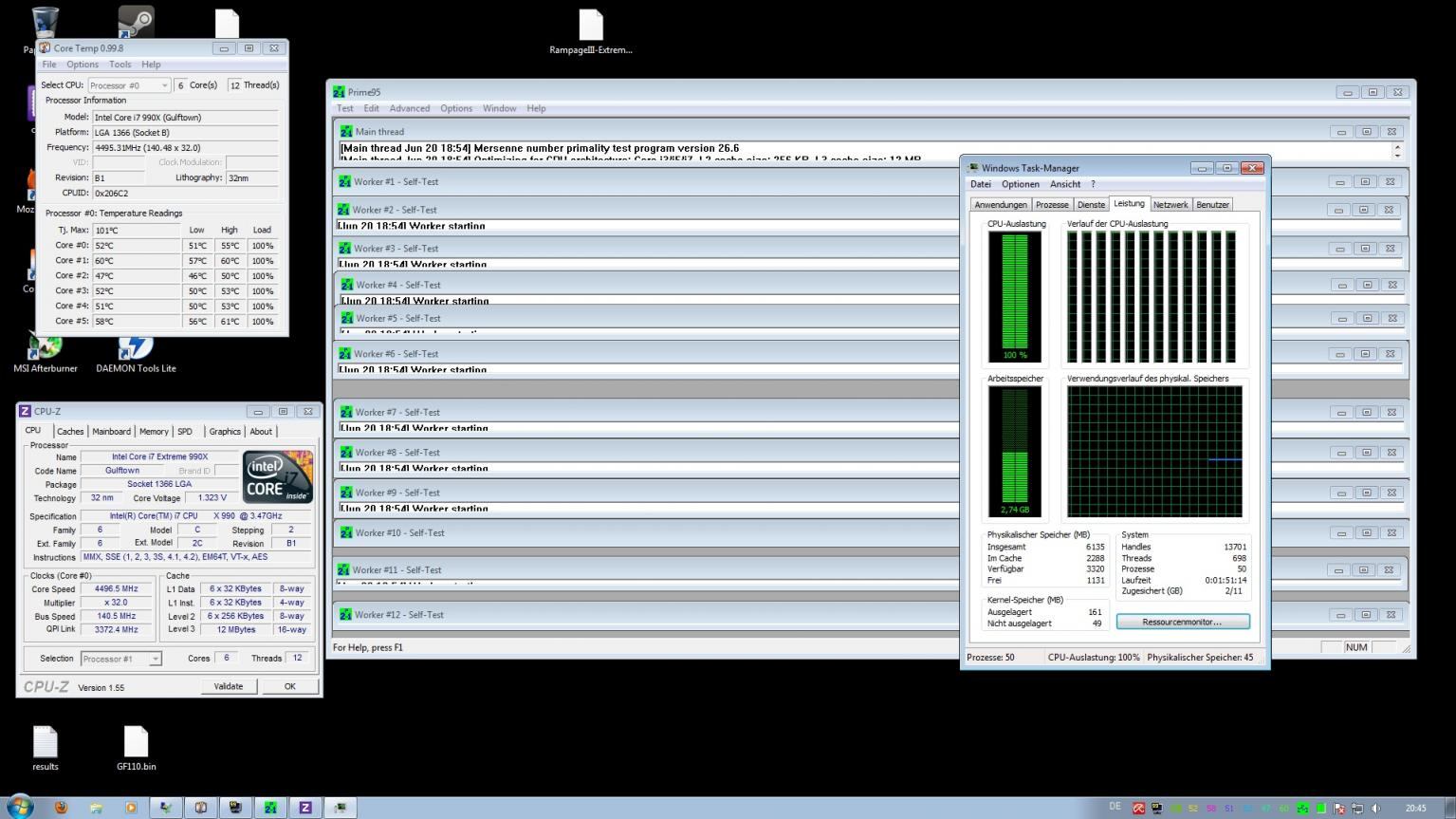Switch to the Mainboard tab in CPU-Z
Screen dimensions: 1456x819
click(x=111, y=431)
